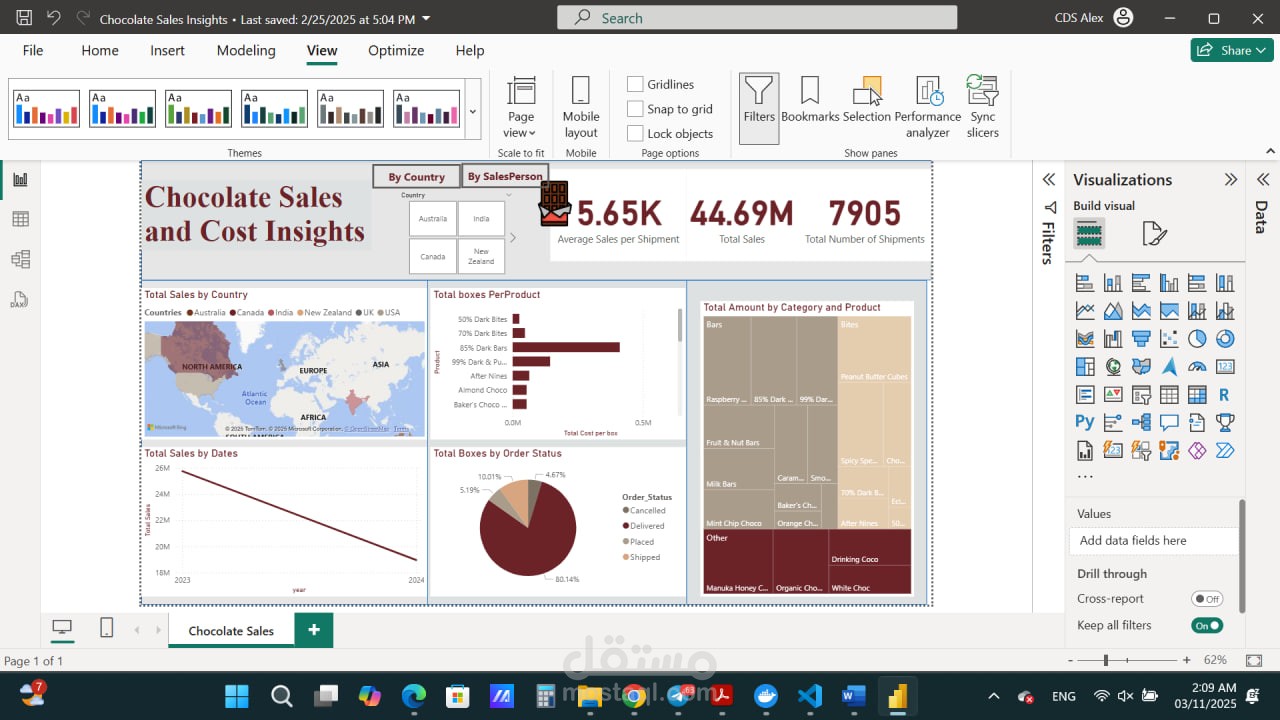Select the filled map visual
The height and width of the screenshot is (720, 1280).
(1141, 367)
